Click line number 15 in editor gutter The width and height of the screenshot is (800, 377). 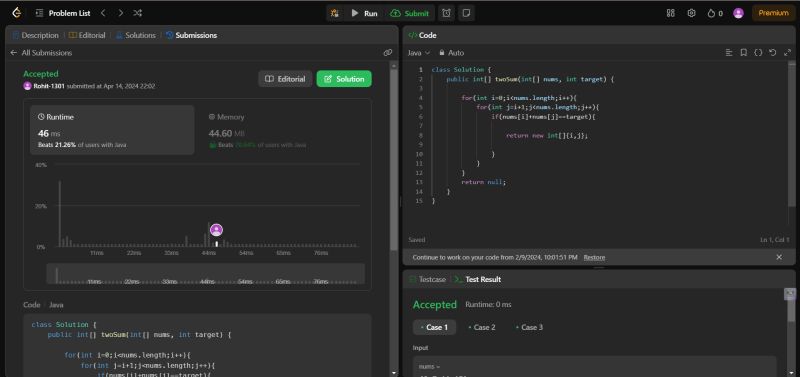419,201
